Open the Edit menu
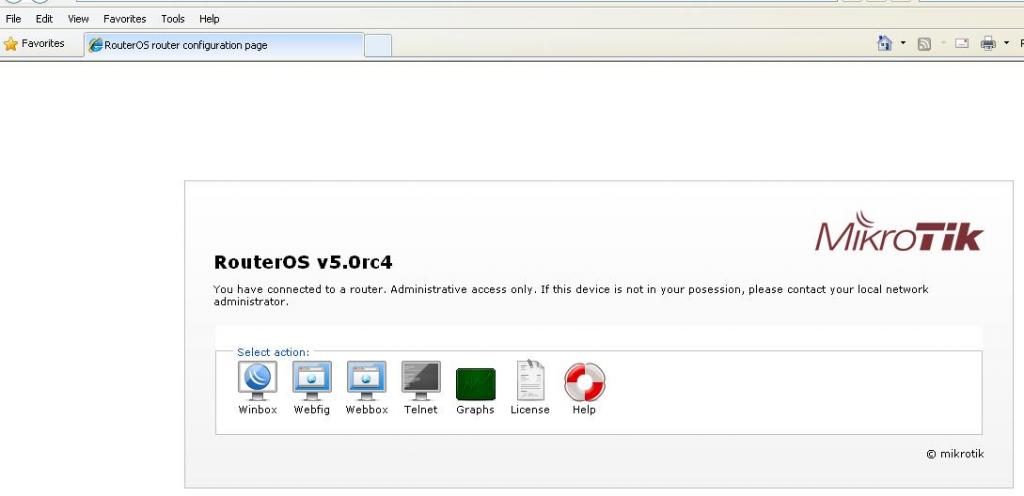 [x=44, y=19]
